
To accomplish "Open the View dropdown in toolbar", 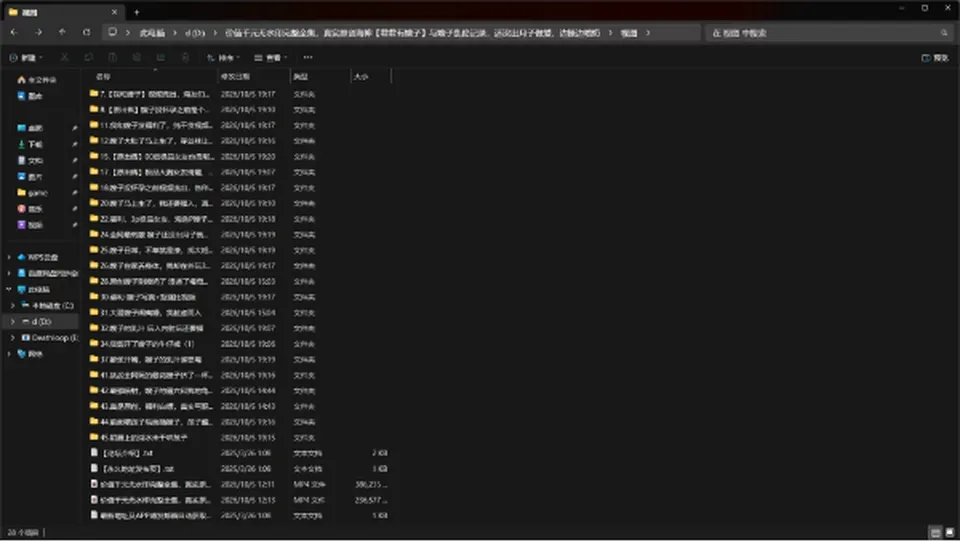I will pos(271,58).
